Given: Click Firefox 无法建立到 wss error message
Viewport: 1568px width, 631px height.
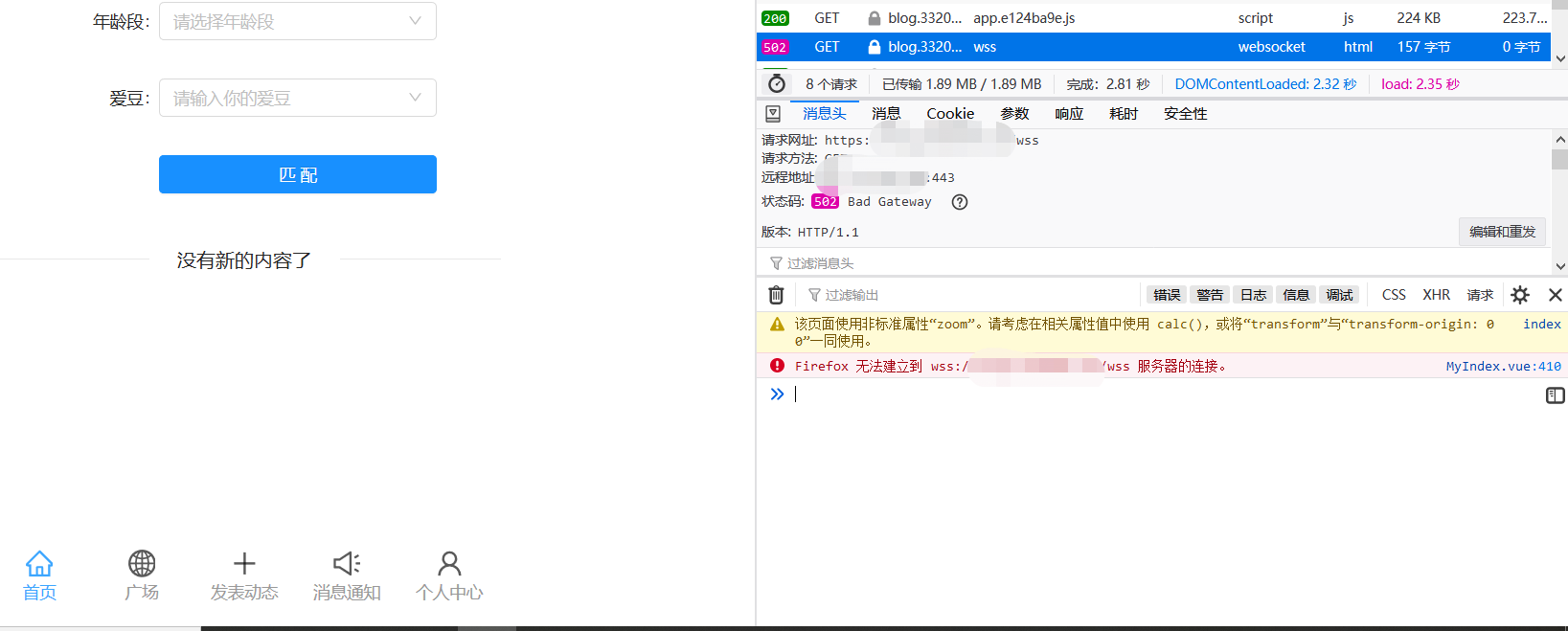Looking at the screenshot, I should point(1011,367).
